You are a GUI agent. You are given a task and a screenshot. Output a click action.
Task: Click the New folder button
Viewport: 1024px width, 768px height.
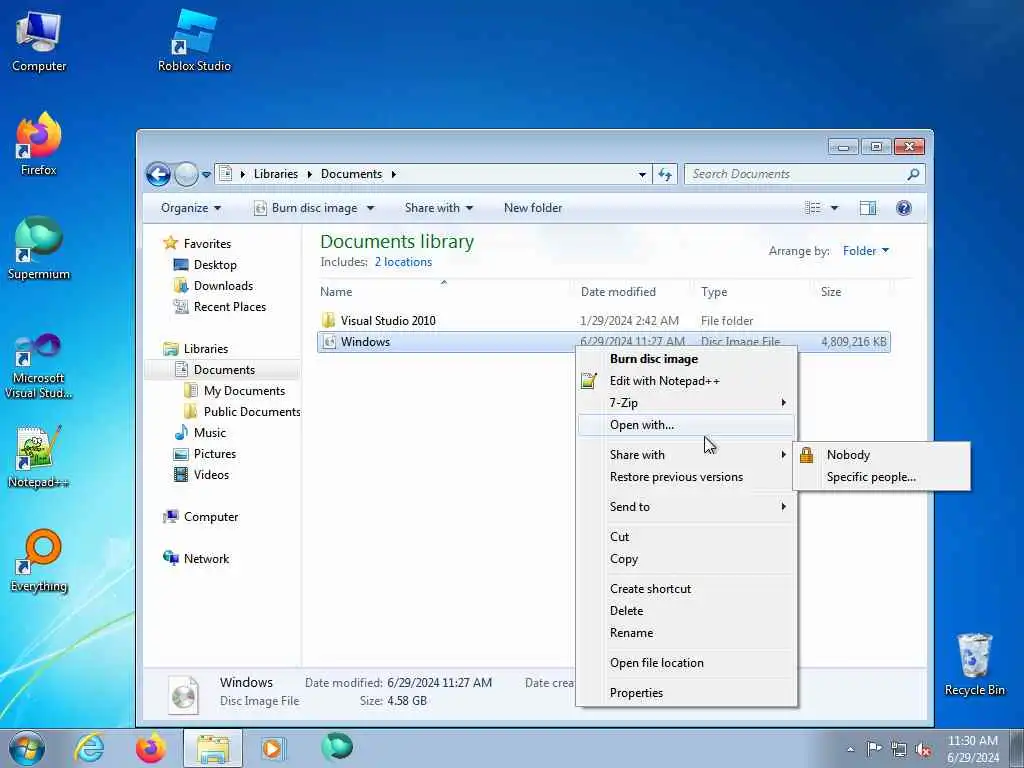coord(533,208)
